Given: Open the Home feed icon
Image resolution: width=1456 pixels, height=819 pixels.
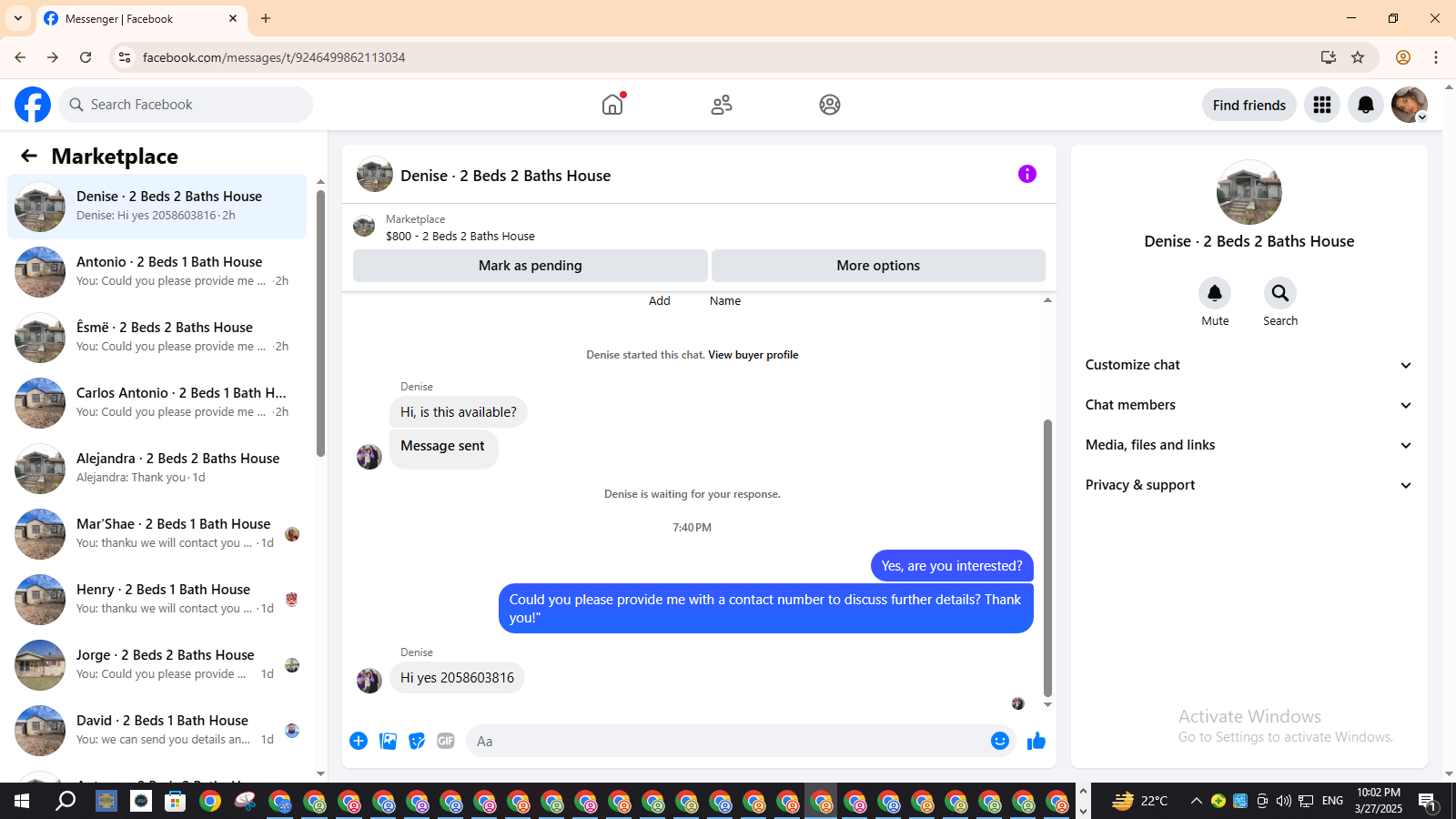Looking at the screenshot, I should click(x=612, y=105).
